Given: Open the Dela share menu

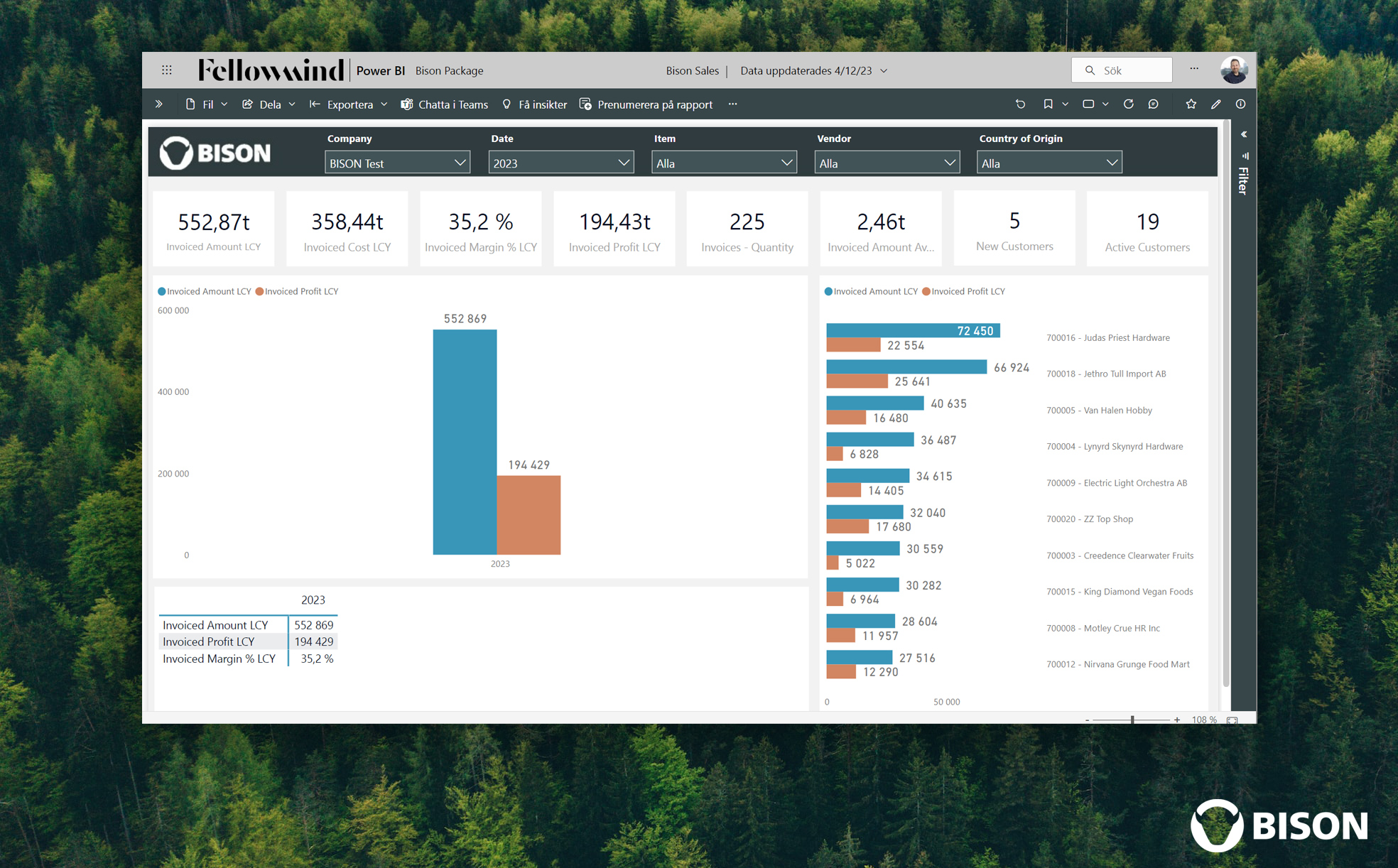Looking at the screenshot, I should tap(269, 104).
